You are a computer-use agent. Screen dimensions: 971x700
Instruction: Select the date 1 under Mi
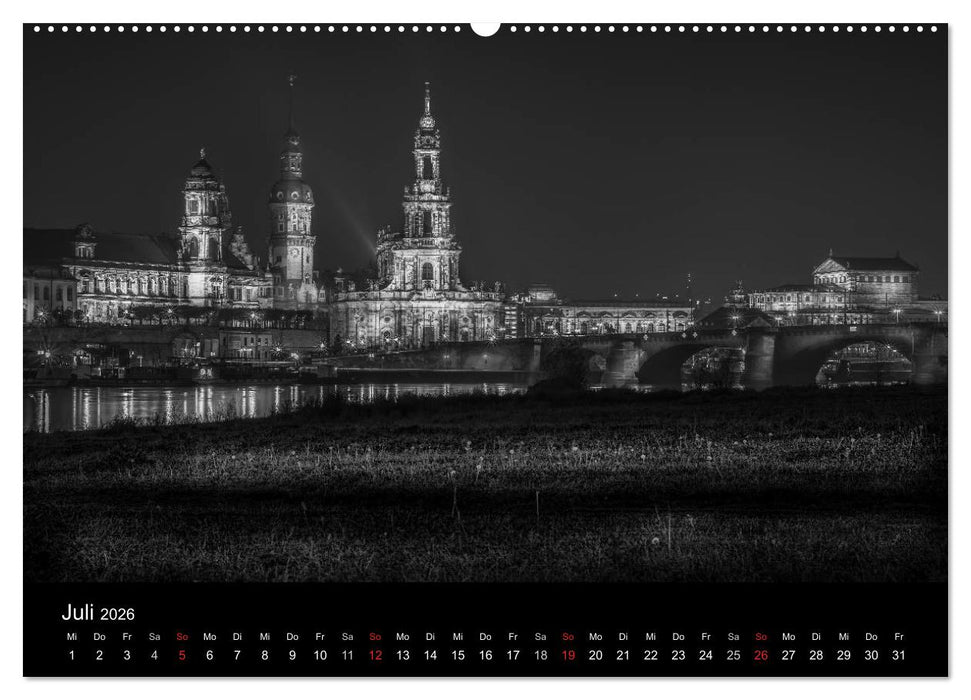70,653
